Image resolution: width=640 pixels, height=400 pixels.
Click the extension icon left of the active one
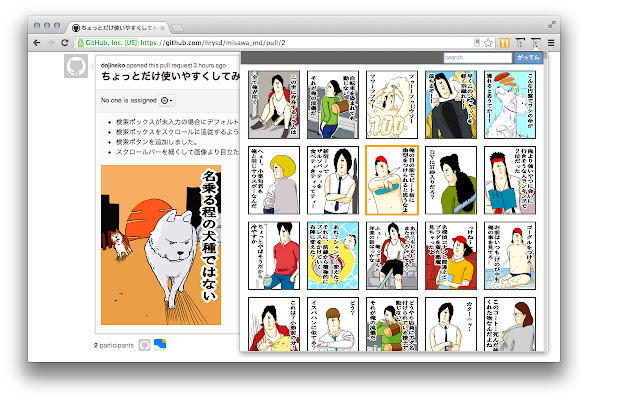(x=520, y=43)
